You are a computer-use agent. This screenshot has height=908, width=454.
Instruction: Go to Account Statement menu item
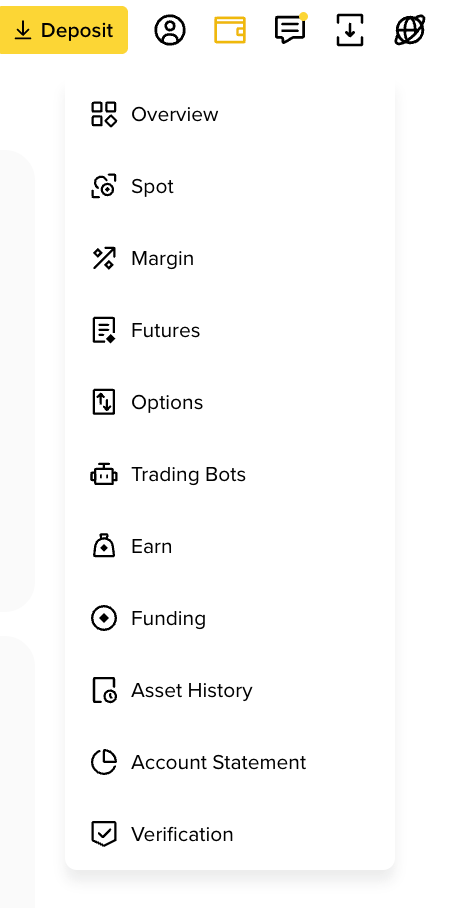click(x=230, y=762)
